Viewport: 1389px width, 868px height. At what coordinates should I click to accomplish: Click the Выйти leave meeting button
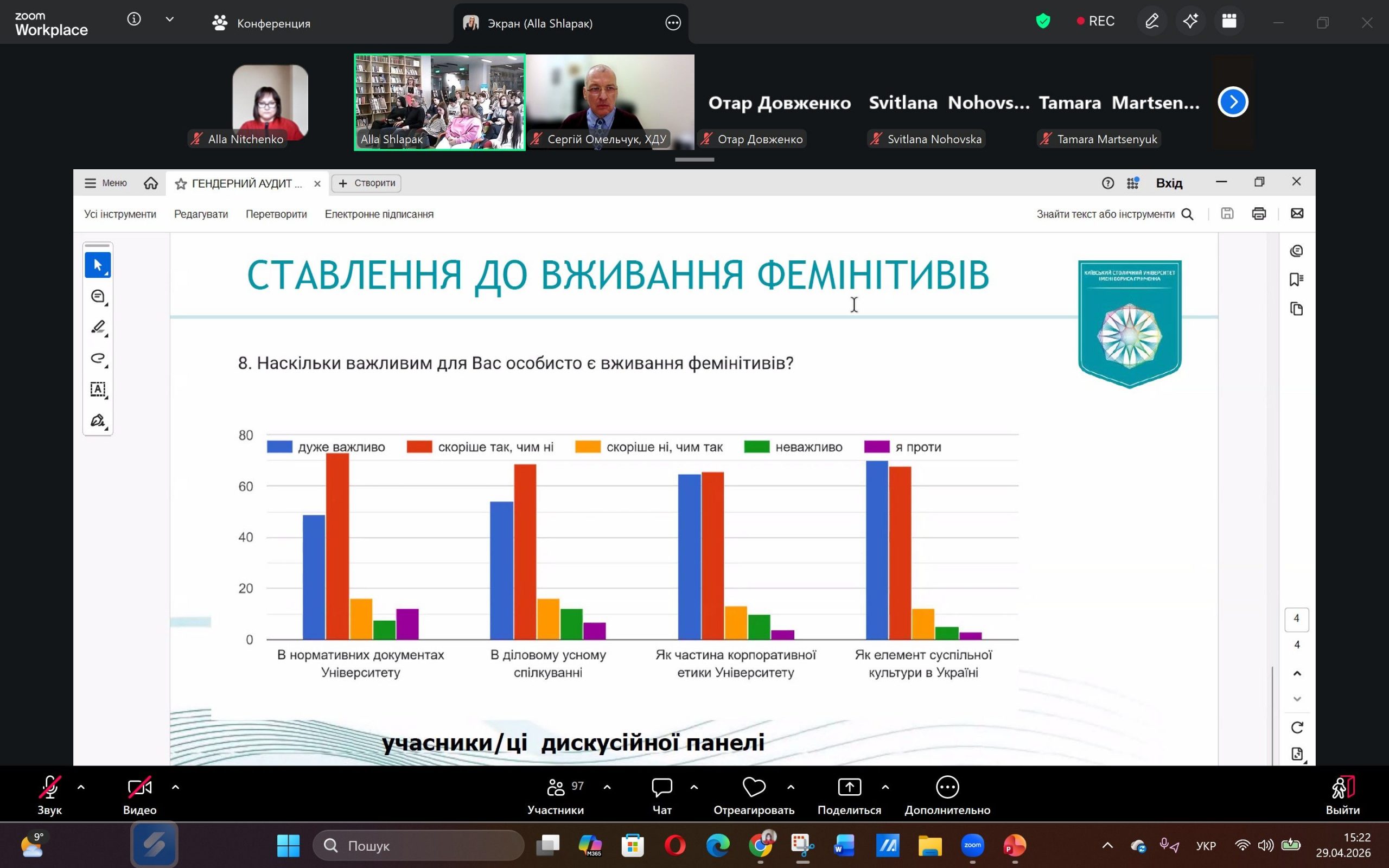click(x=1342, y=795)
